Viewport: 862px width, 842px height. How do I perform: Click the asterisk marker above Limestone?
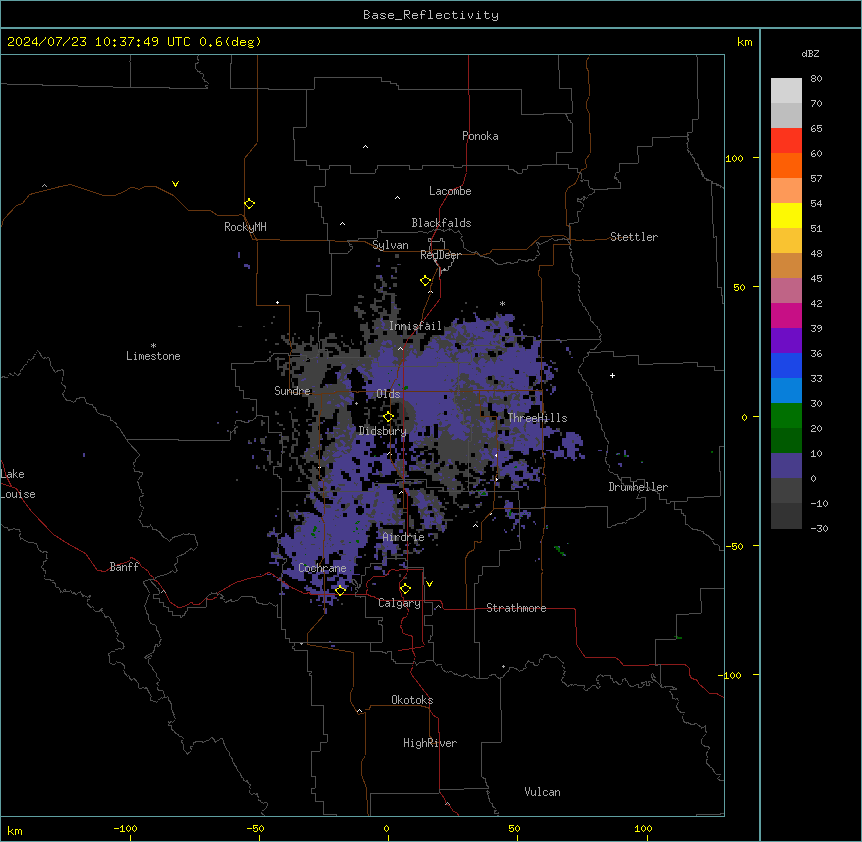[x=153, y=346]
